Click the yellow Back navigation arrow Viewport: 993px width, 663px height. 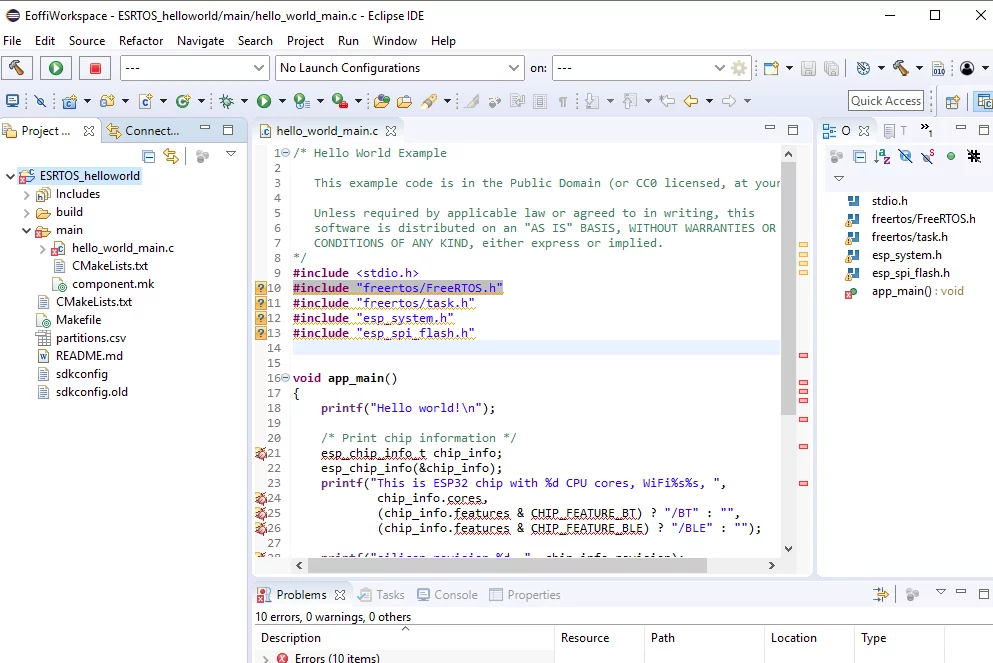tap(690, 101)
